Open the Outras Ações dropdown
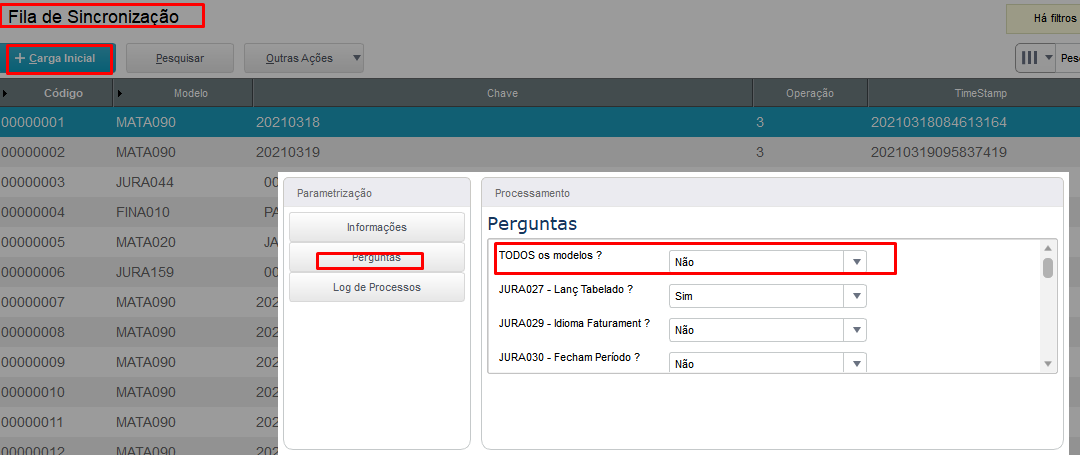 tap(304, 59)
